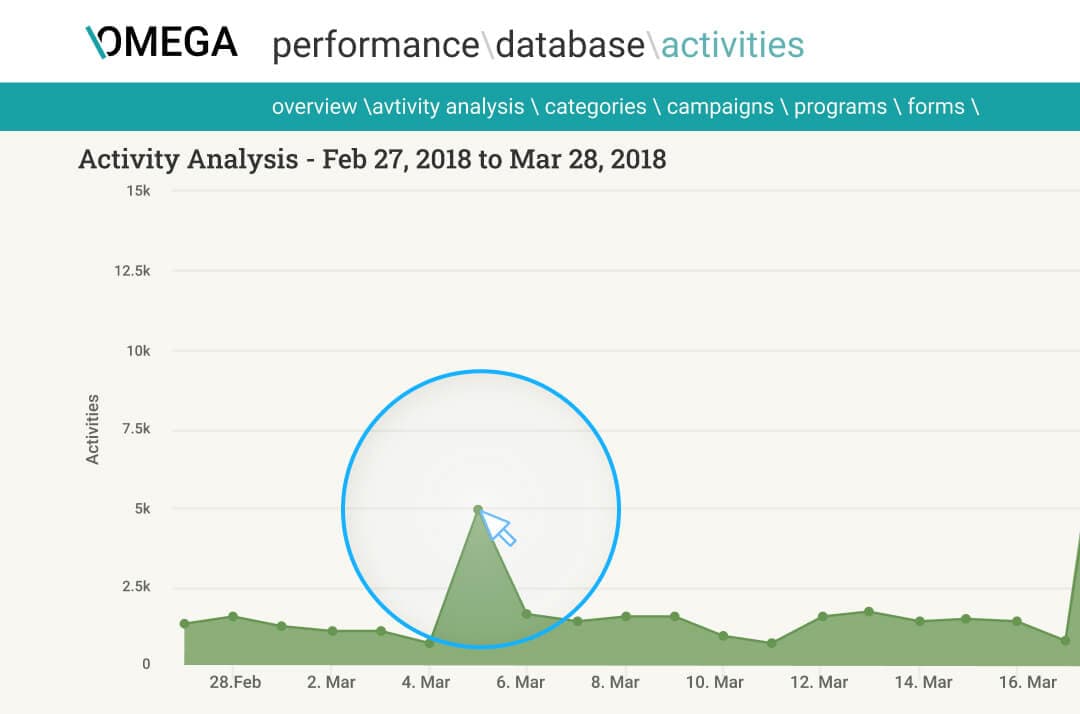Image resolution: width=1080 pixels, height=714 pixels.
Task: Switch to the programs tab
Action: [840, 106]
